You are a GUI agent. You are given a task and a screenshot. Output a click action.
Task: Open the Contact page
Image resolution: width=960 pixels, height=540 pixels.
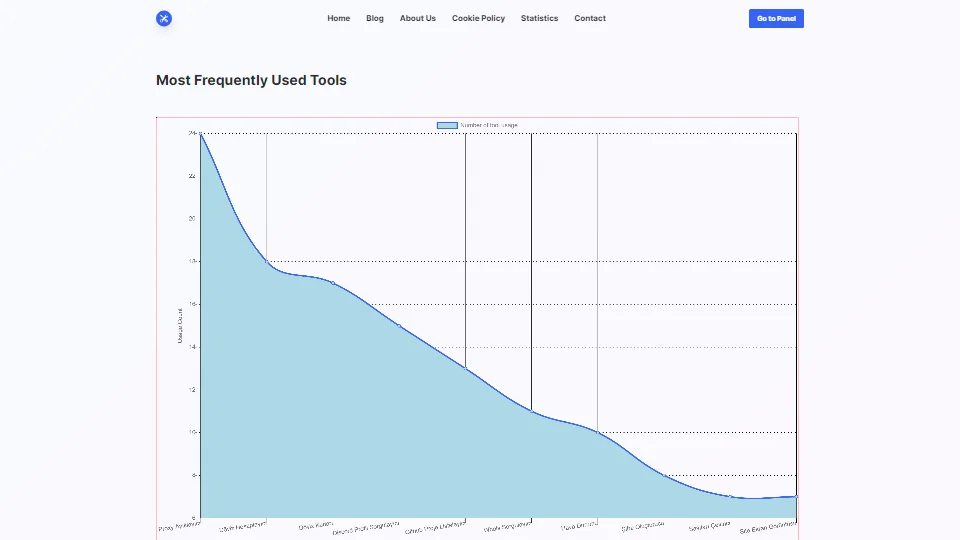[590, 18]
